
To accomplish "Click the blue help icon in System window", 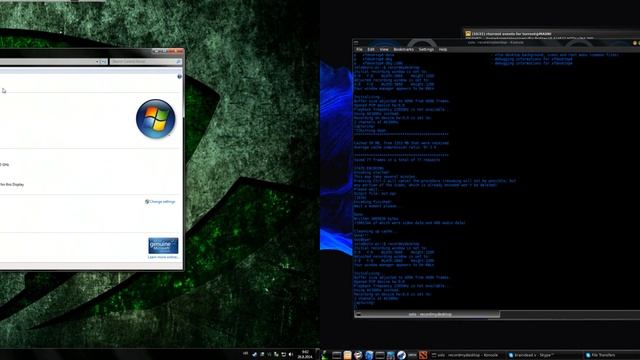I will [x=179, y=76].
